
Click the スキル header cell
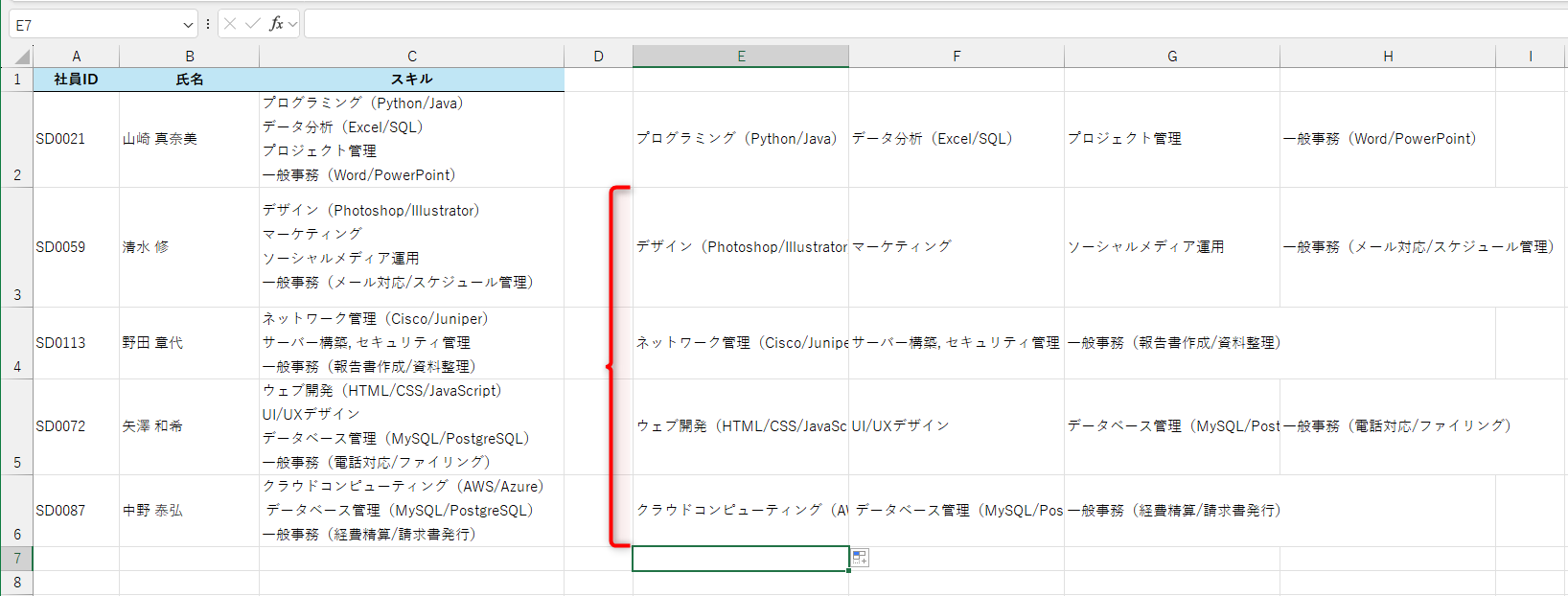point(412,80)
